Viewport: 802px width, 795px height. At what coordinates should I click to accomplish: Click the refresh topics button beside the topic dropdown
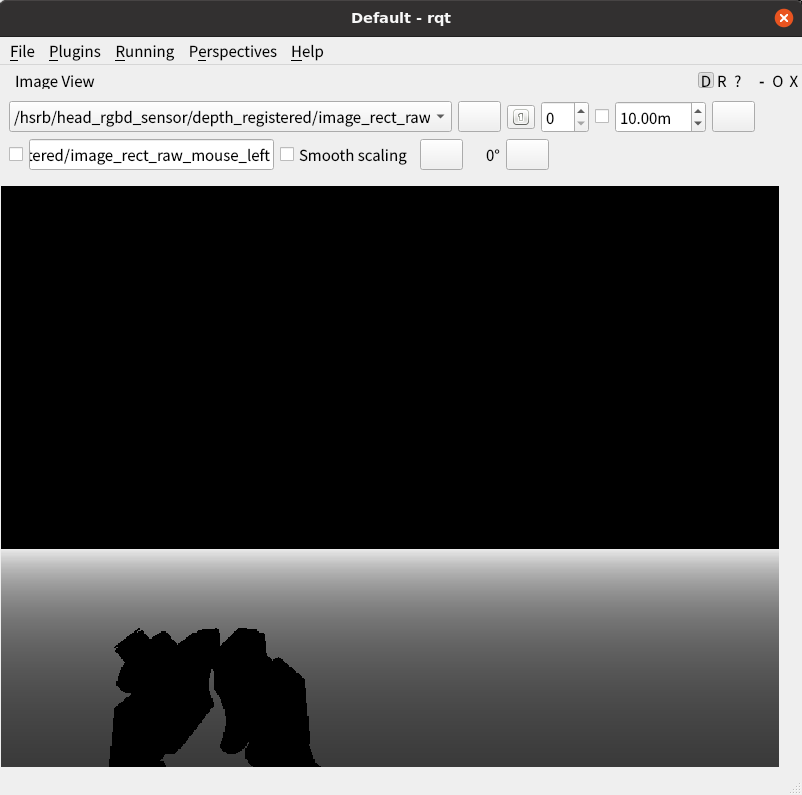pos(479,117)
